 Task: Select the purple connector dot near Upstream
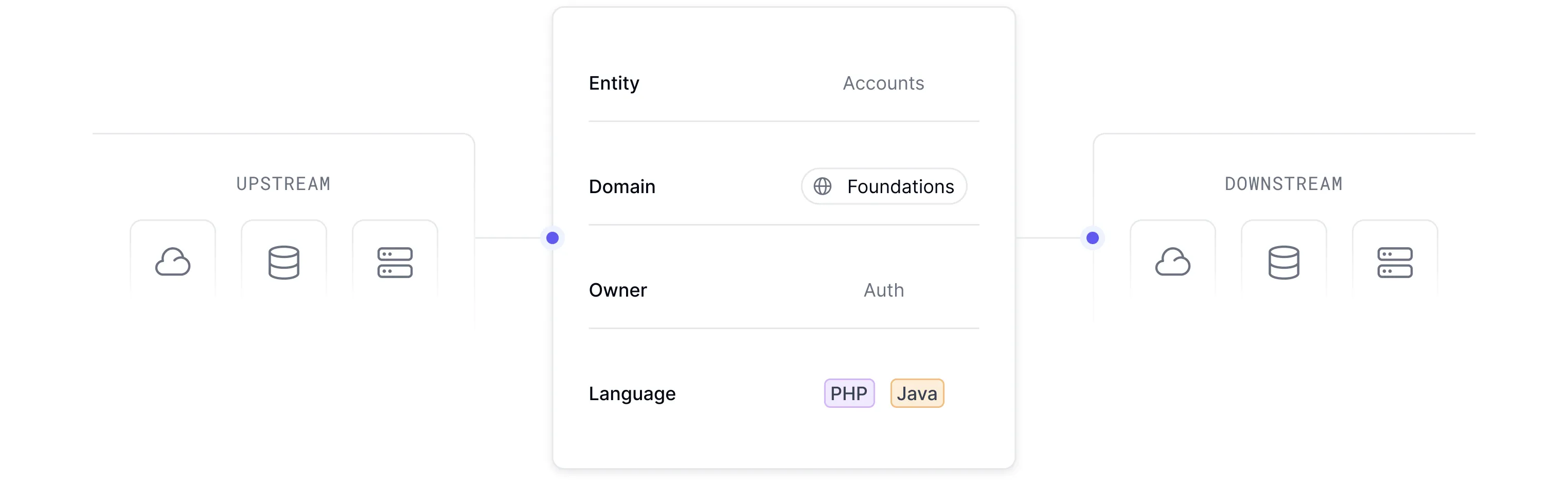[551, 237]
